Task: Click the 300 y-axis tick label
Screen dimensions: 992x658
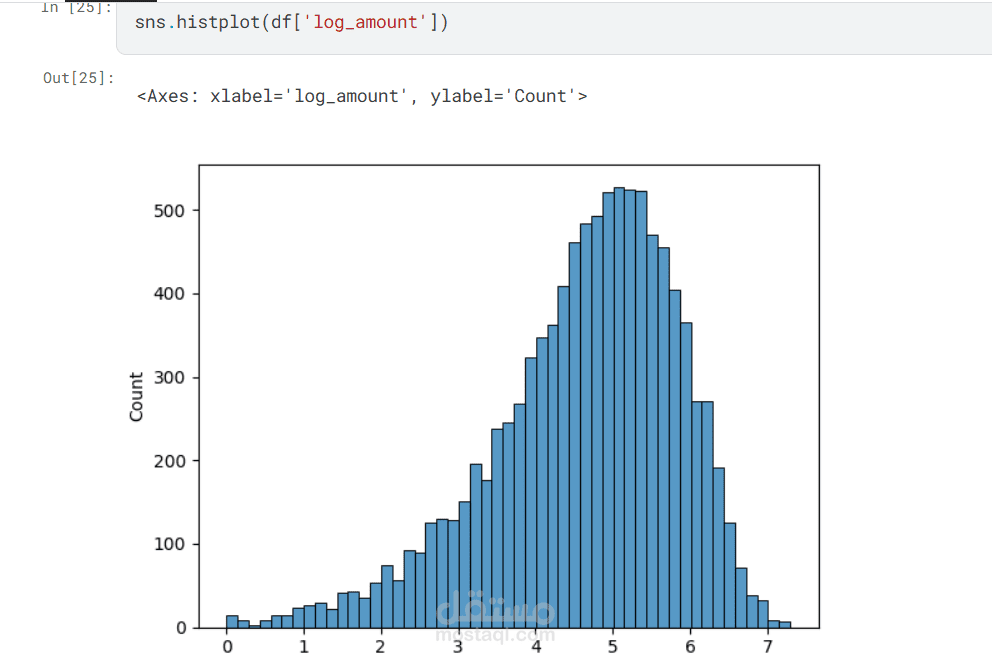Action: [x=169, y=378]
